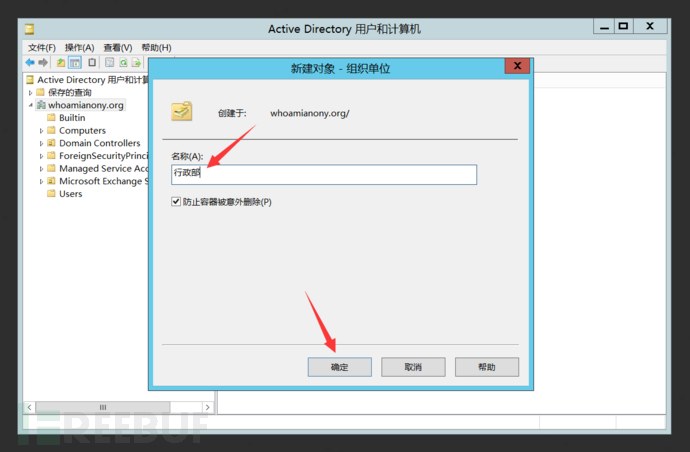Click the scrollbar left arrow in tree pane

click(29, 407)
